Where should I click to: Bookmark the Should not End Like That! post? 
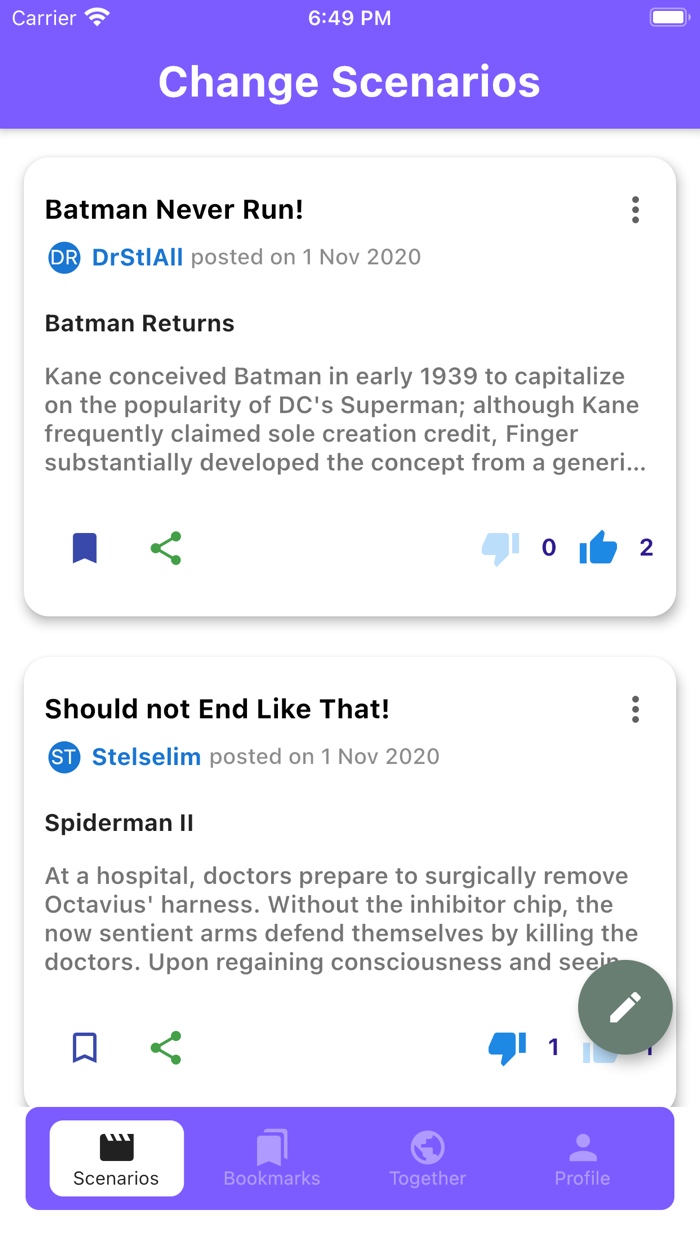pyautogui.click(x=85, y=1047)
